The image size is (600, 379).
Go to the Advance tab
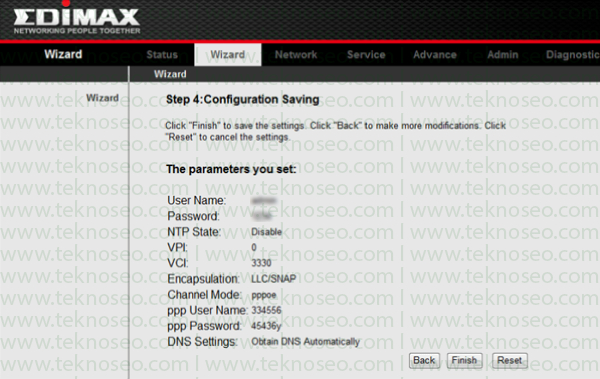coord(435,55)
